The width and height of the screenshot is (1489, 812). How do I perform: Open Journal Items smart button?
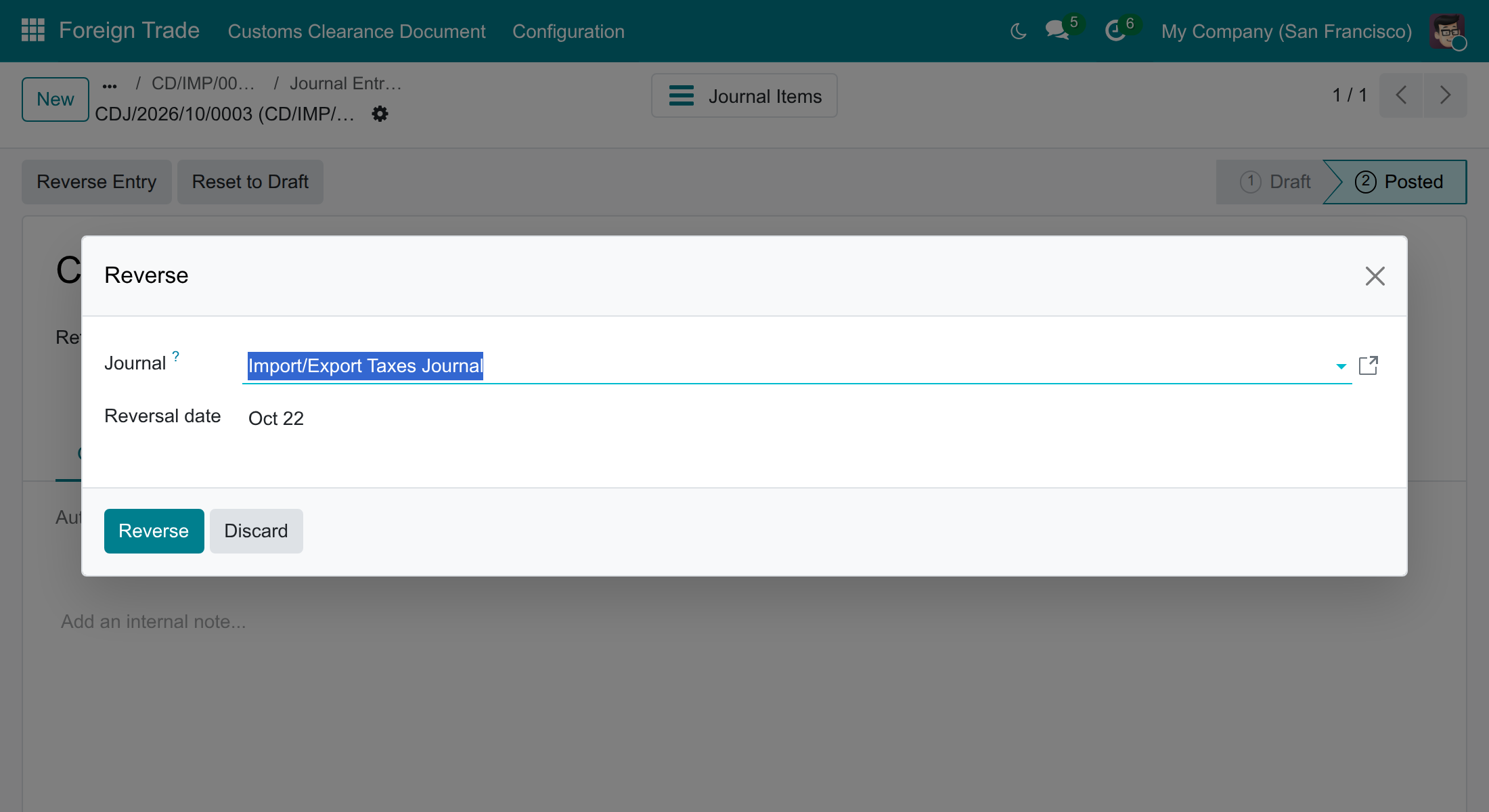tap(744, 96)
